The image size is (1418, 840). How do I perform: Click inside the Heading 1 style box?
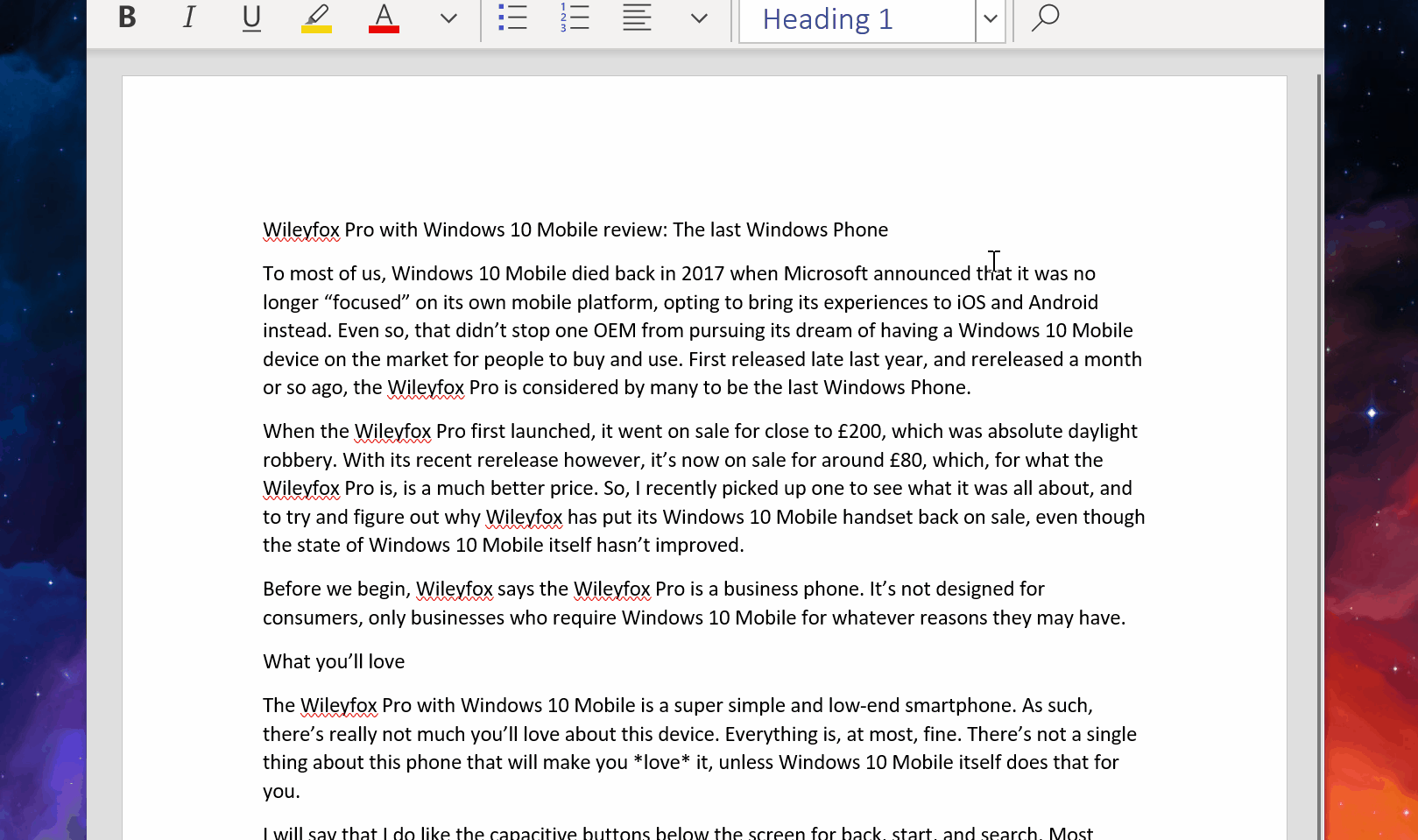[841, 19]
